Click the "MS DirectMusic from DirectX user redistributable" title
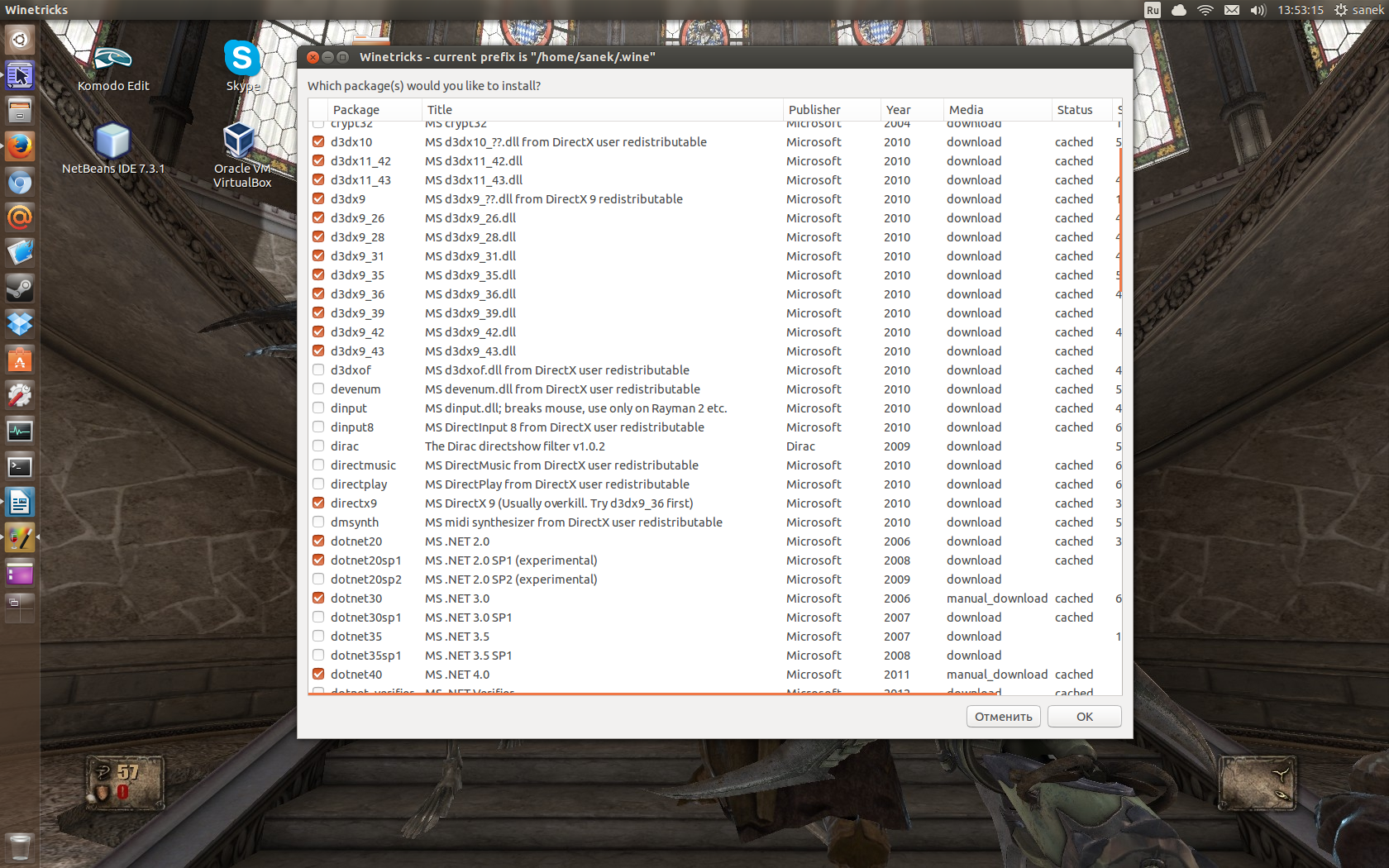1389x868 pixels. point(561,465)
